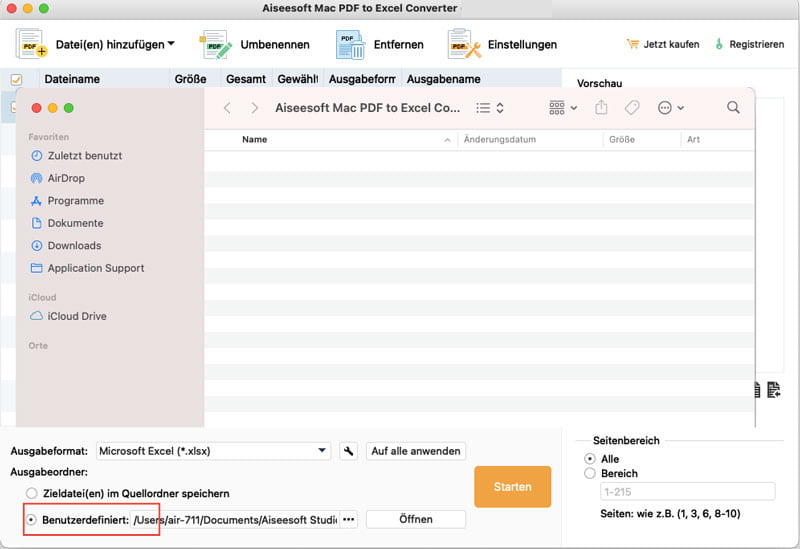The width and height of the screenshot is (800, 549).
Task: Toggle the select-all checkbox in file list header
Action: coord(16,79)
